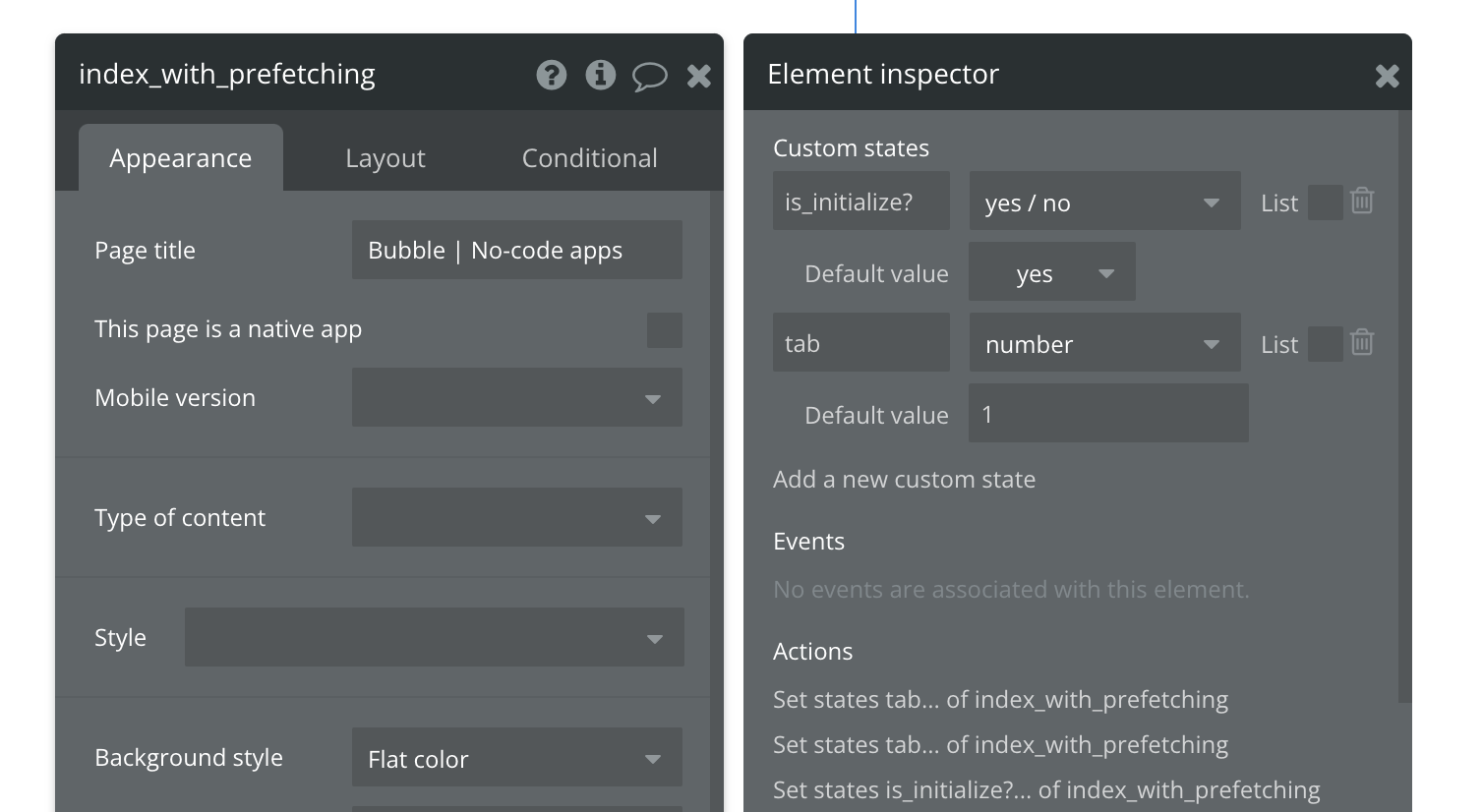Viewport: 1483px width, 812px height.
Task: Enable List checkbox for tab state
Action: pos(1325,344)
